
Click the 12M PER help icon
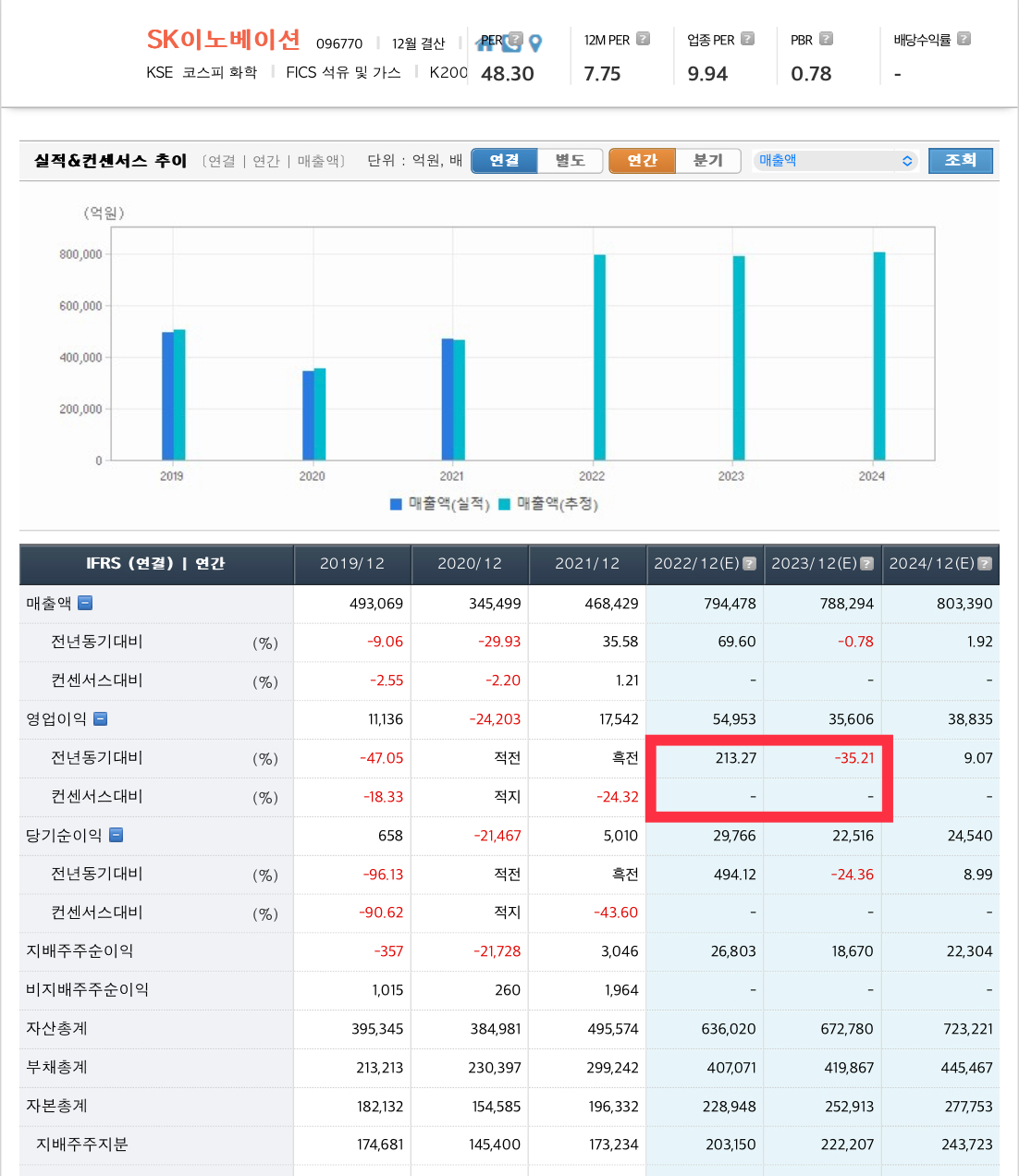pyautogui.click(x=643, y=39)
